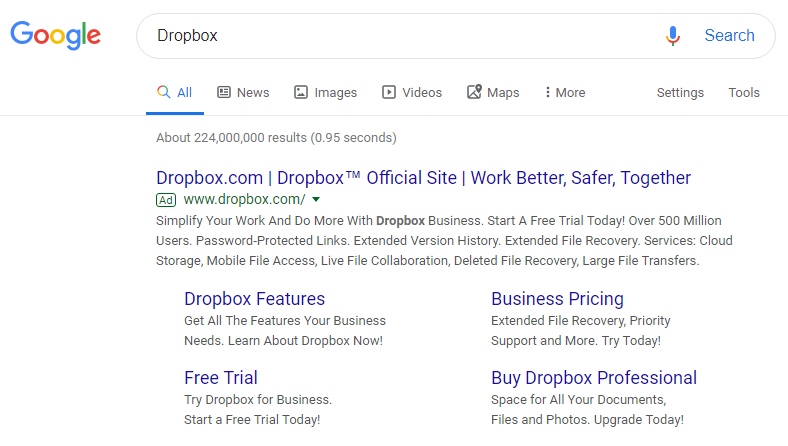This screenshot has width=788, height=446.
Task: Open the Dropbox Features sitelink
Action: click(254, 299)
